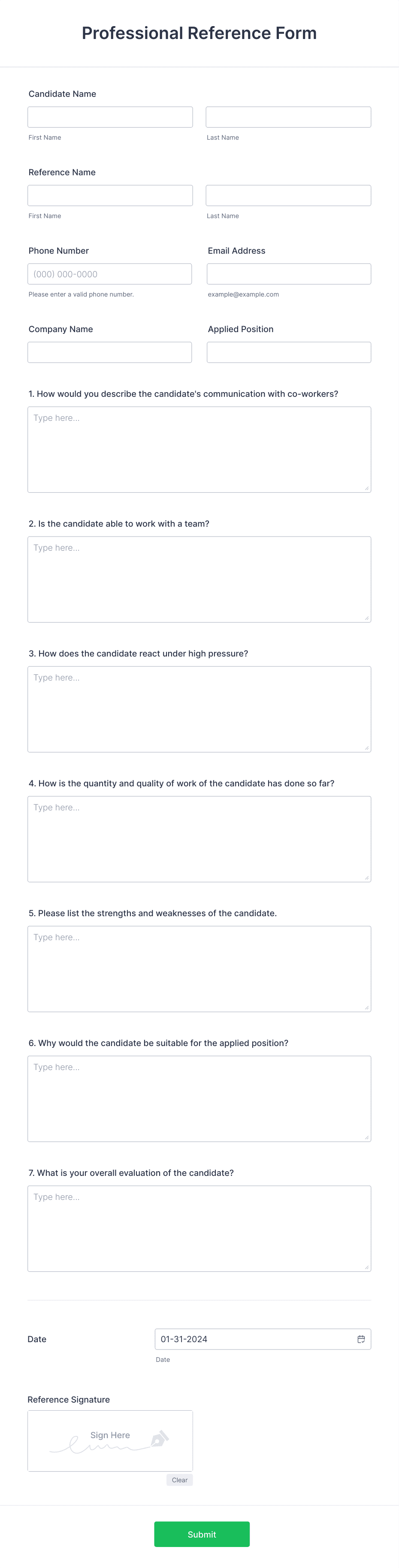Clear the reference signature
Screen dimensions: 399x1568
tap(180, 1480)
